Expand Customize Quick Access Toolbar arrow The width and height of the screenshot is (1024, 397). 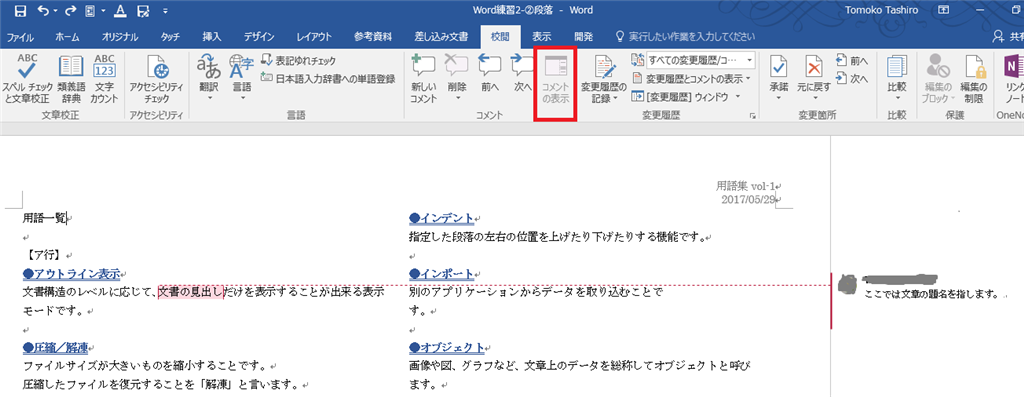pos(165,11)
